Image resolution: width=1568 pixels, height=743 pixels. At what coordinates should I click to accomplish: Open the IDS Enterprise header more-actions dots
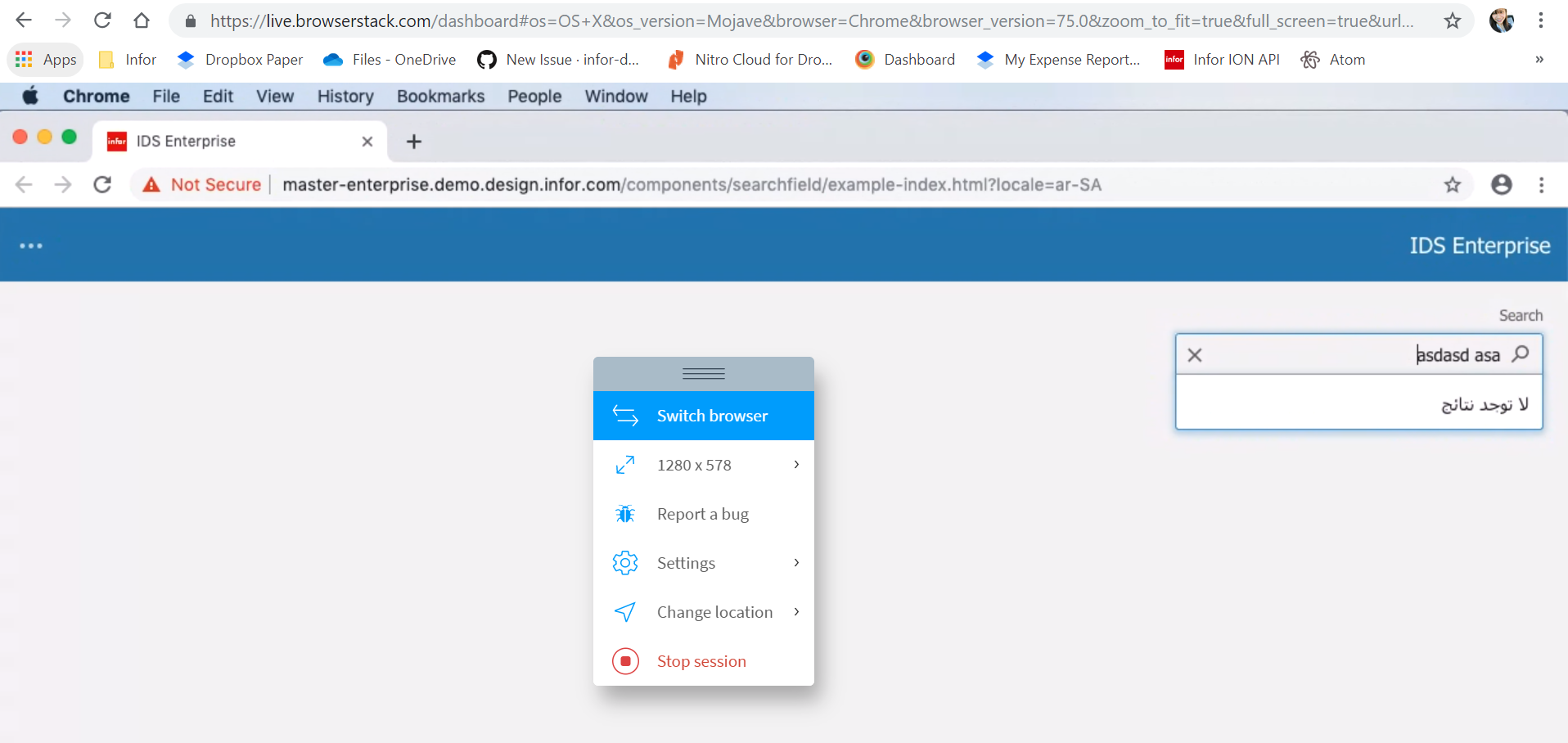(x=31, y=245)
